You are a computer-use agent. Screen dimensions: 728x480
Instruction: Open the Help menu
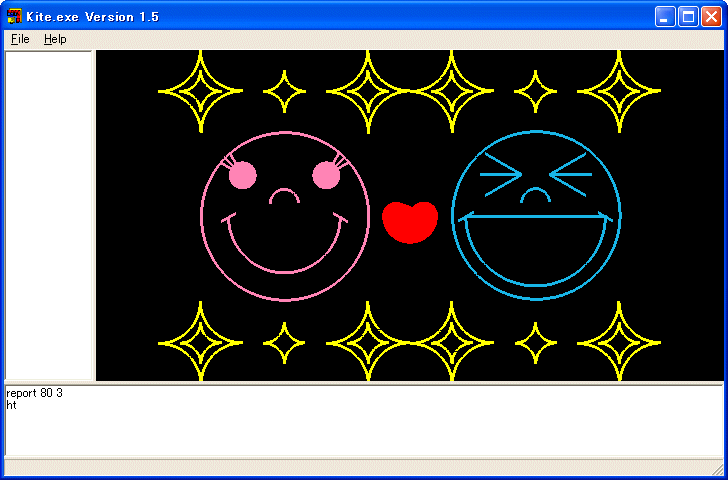point(55,39)
